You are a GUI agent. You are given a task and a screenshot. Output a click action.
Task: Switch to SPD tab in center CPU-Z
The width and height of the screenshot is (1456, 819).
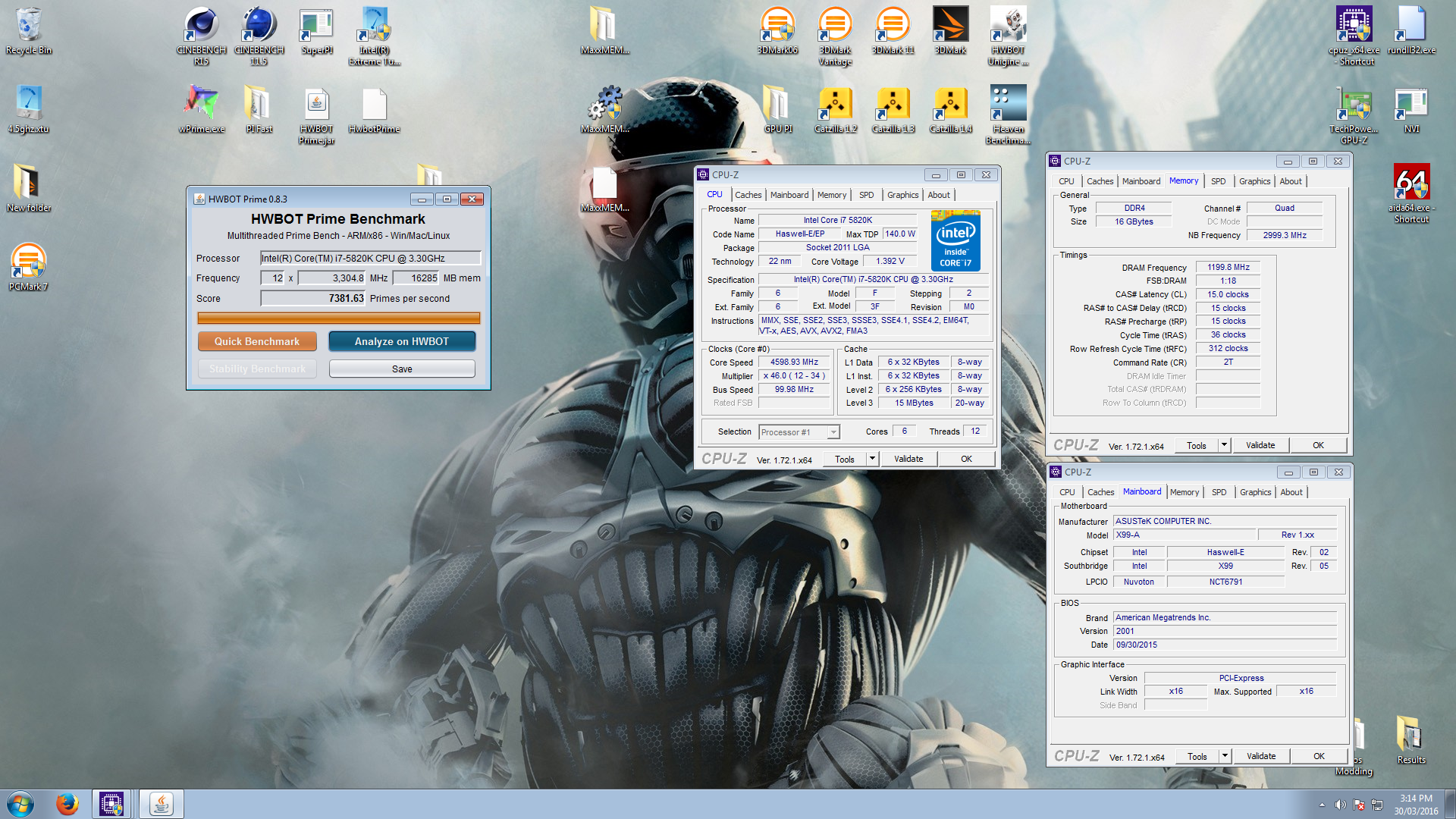(x=867, y=195)
